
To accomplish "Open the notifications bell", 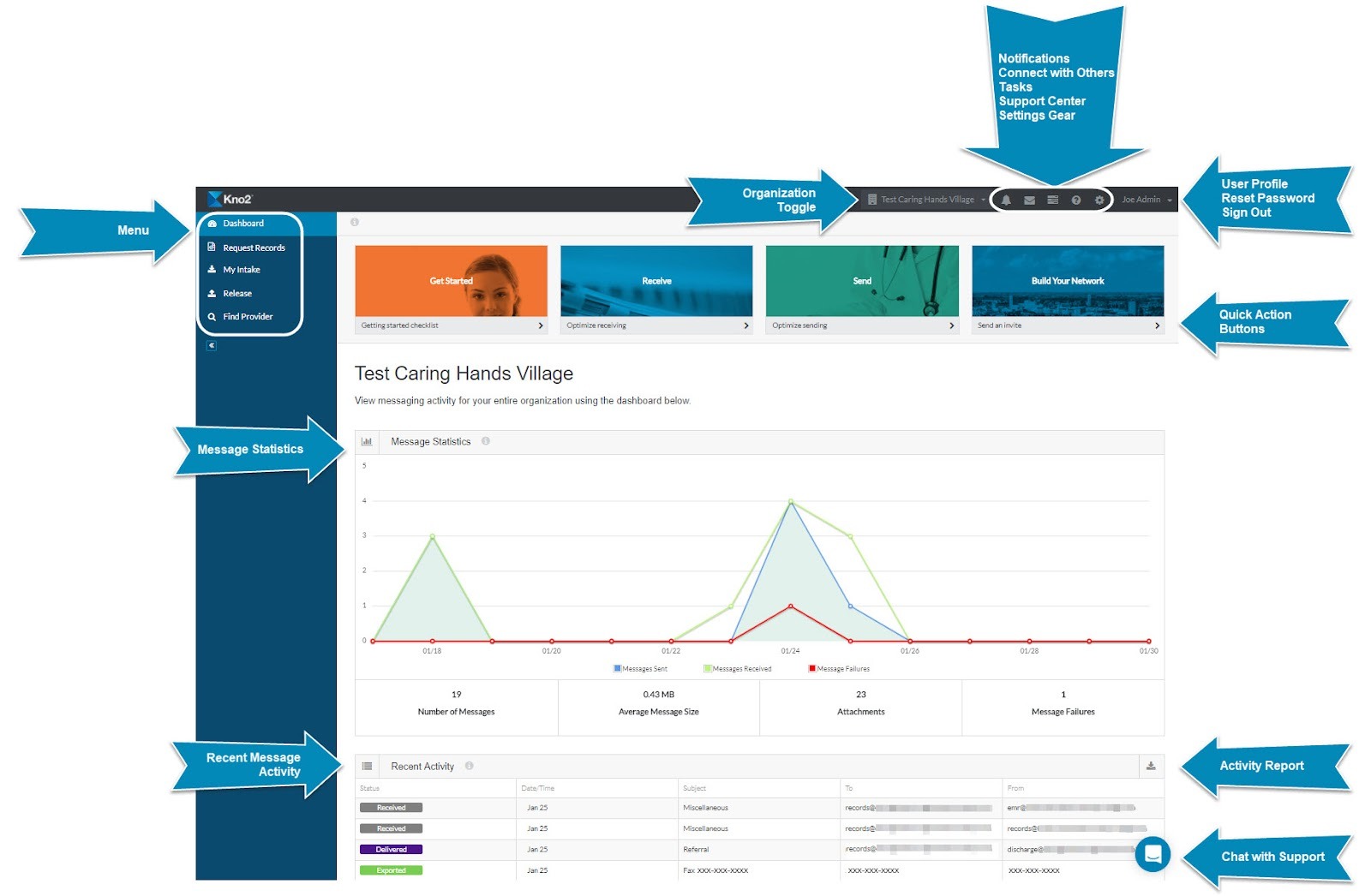I will 1006,200.
